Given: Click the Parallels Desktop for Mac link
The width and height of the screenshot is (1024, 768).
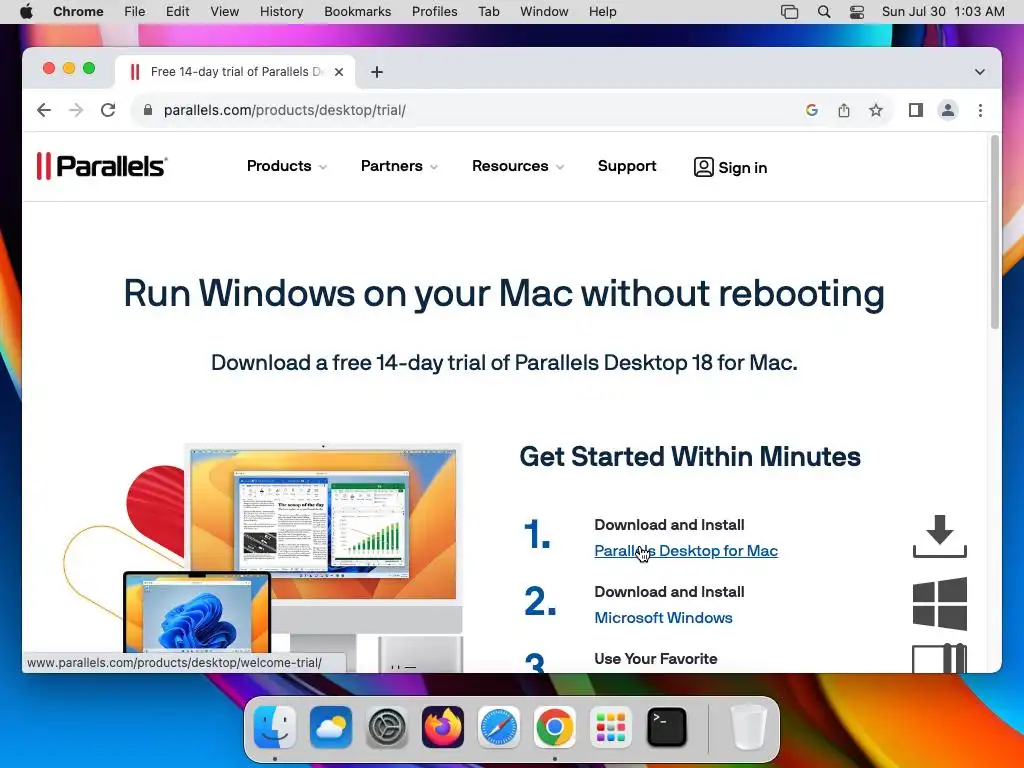Looking at the screenshot, I should pyautogui.click(x=686, y=551).
